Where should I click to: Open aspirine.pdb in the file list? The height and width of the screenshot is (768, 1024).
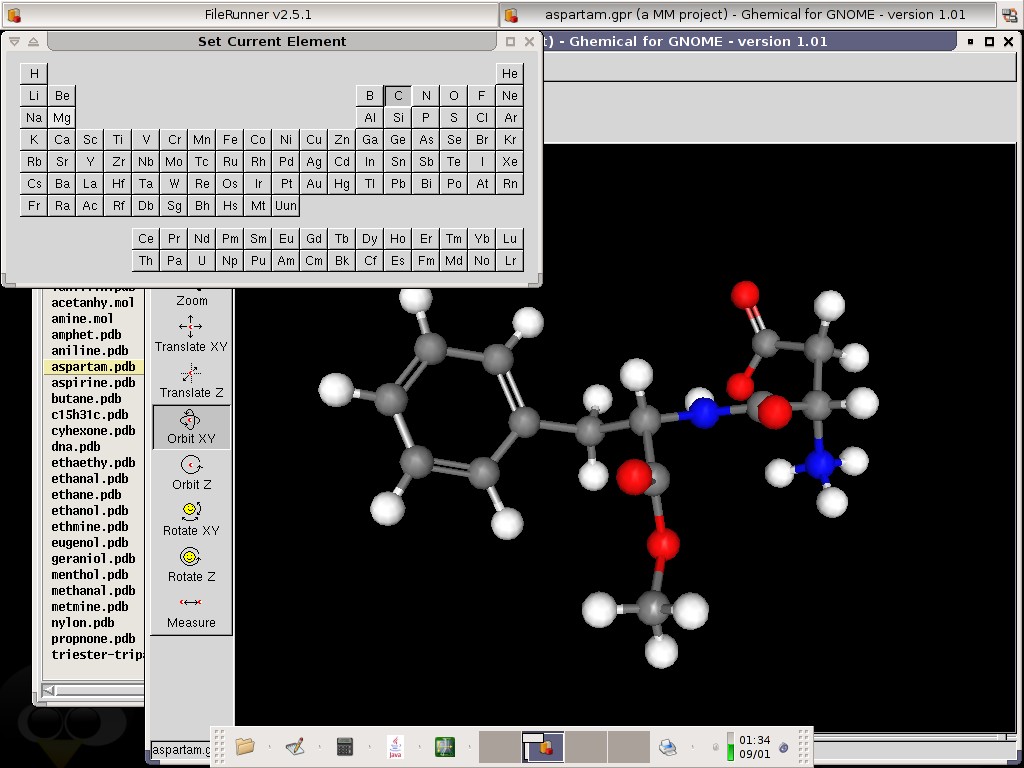pyautogui.click(x=93, y=383)
